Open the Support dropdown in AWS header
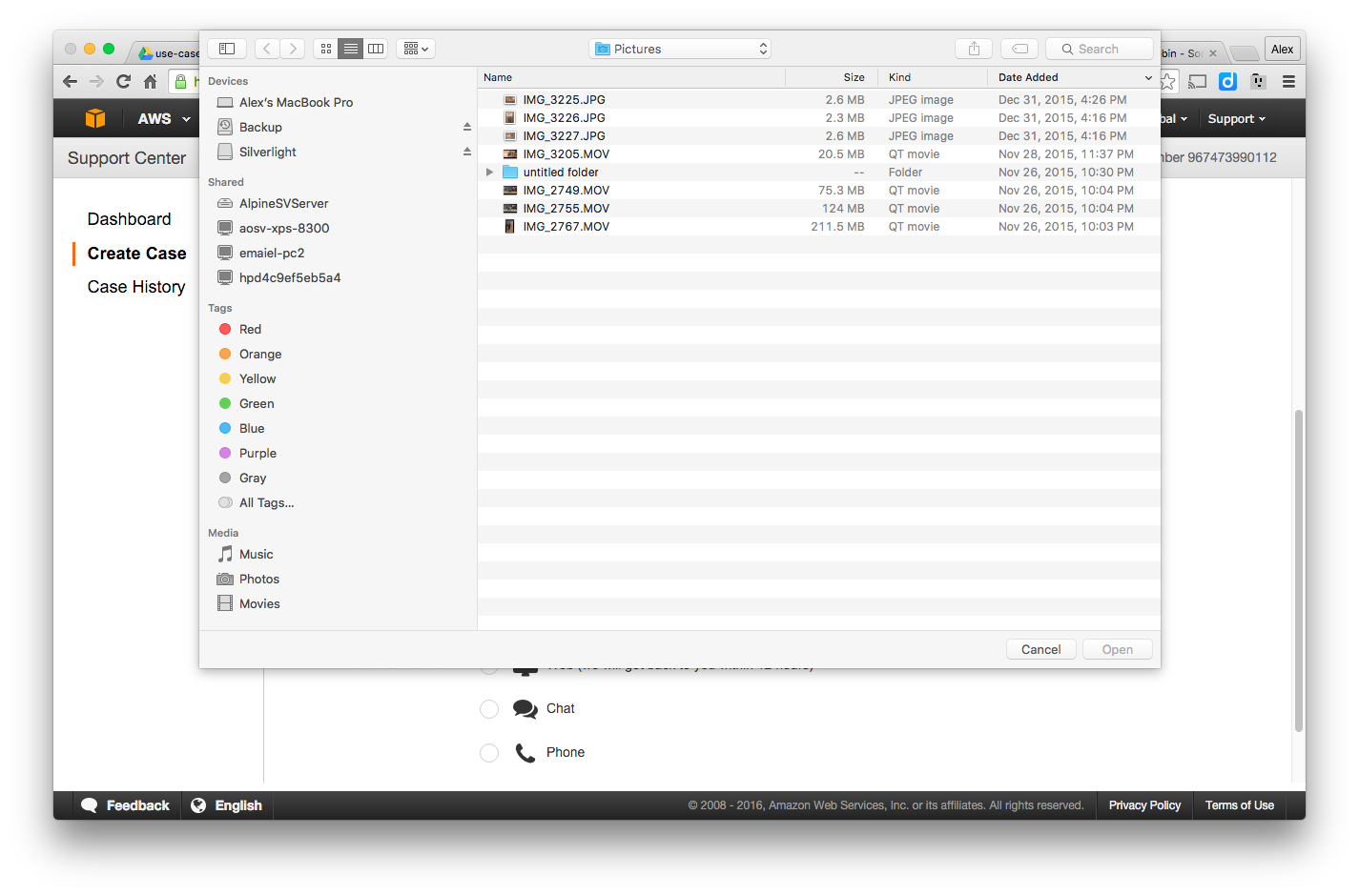The width and height of the screenshot is (1359, 896). [x=1236, y=119]
